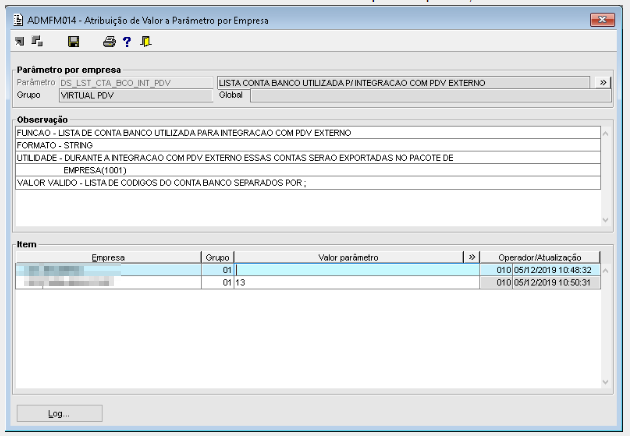Click the document icon in title bar
This screenshot has height=436, width=630.
[18, 20]
